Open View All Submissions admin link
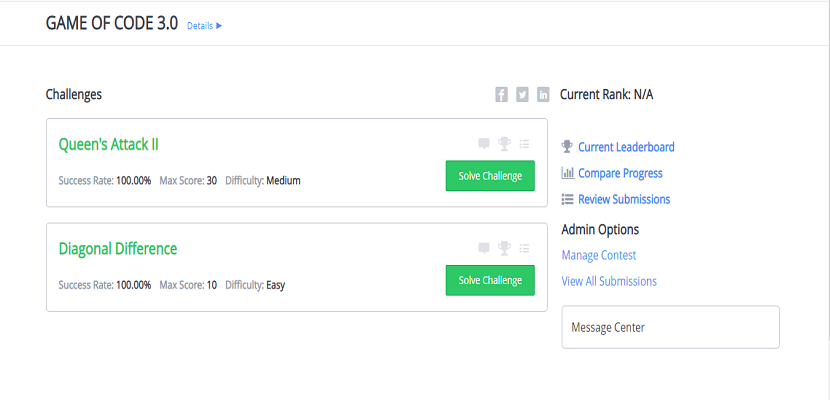This screenshot has height=400, width=830. (609, 281)
